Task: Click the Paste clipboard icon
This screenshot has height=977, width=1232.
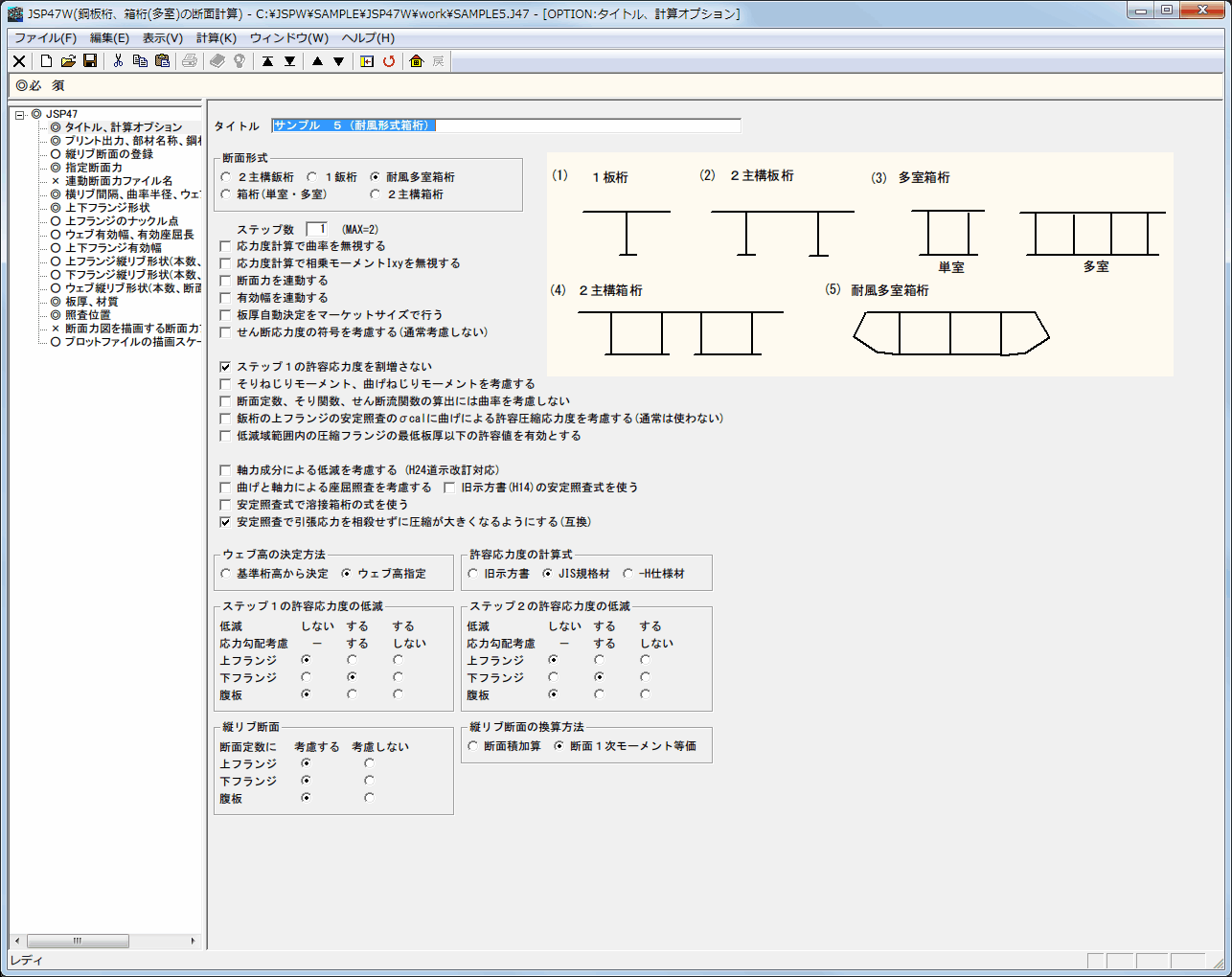Action: [162, 61]
